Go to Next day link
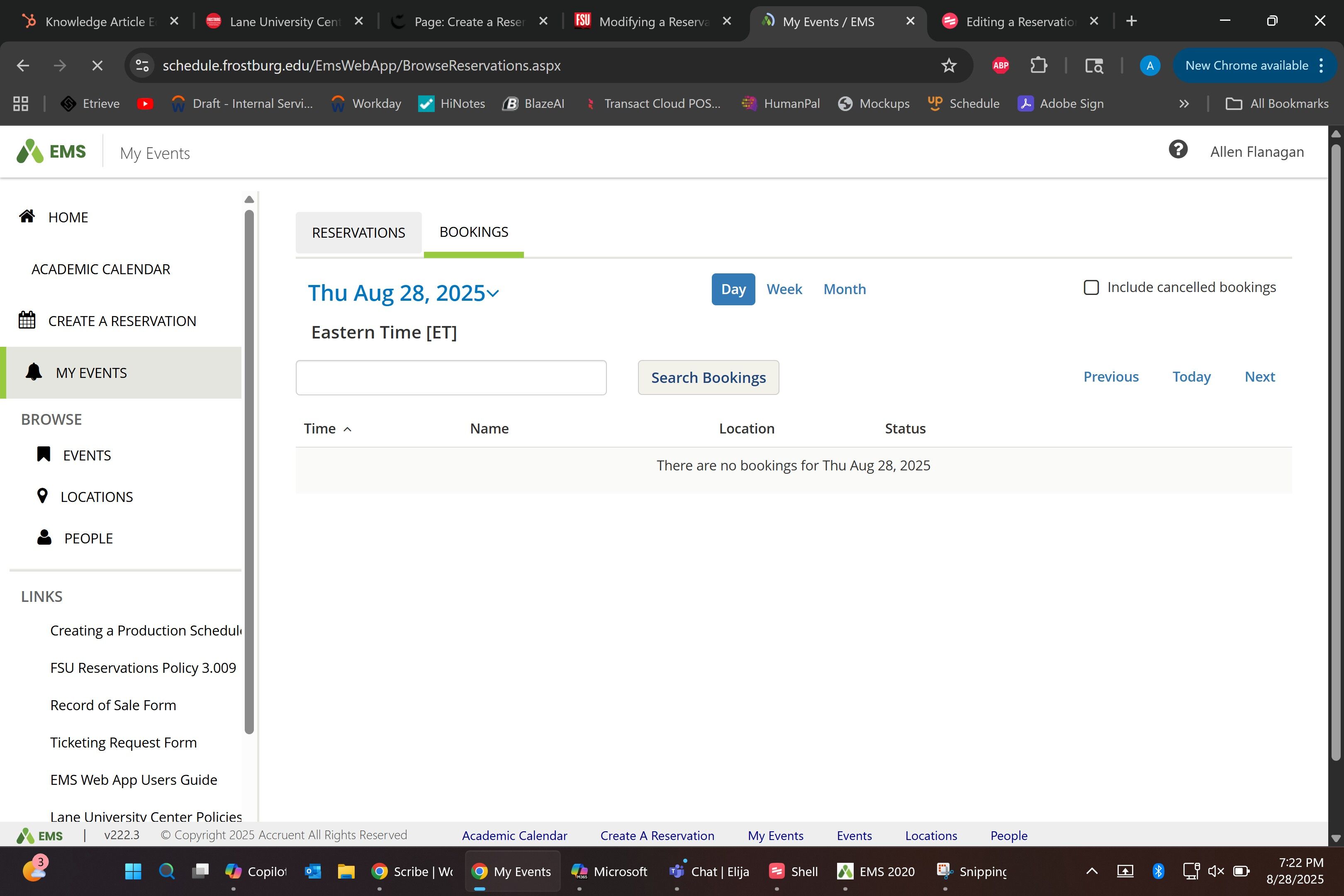Viewport: 1344px width, 896px height. (x=1259, y=377)
